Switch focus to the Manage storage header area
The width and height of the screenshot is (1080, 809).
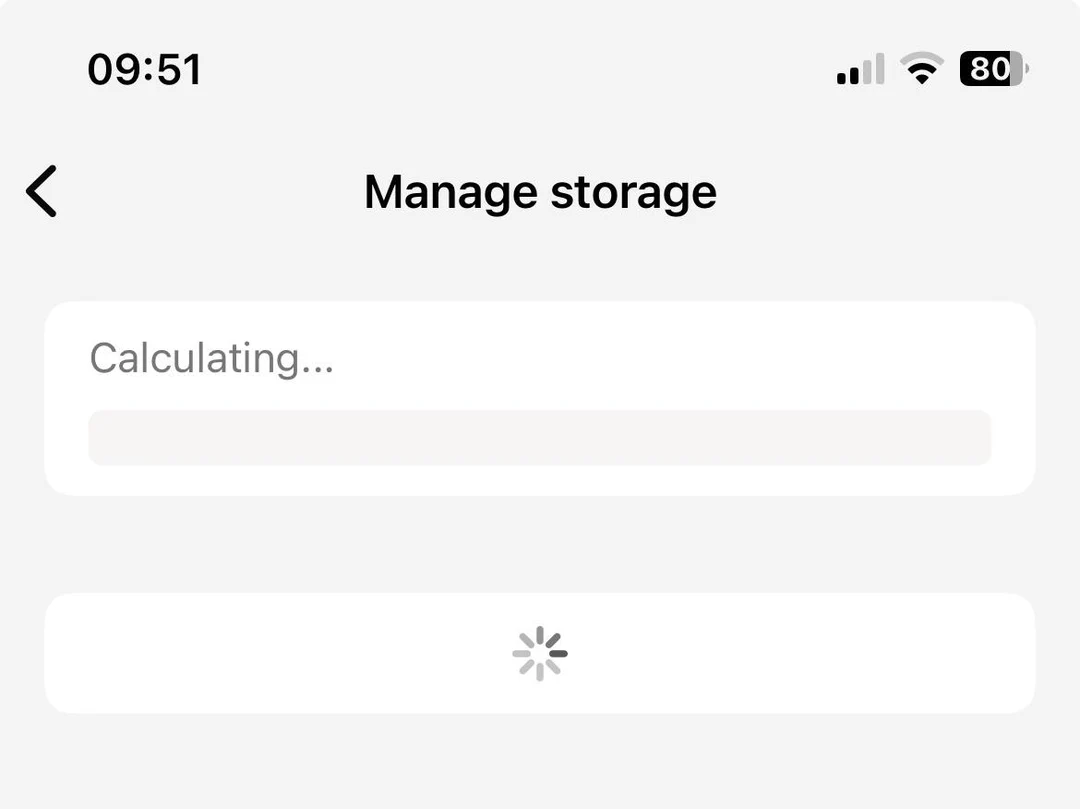[540, 191]
